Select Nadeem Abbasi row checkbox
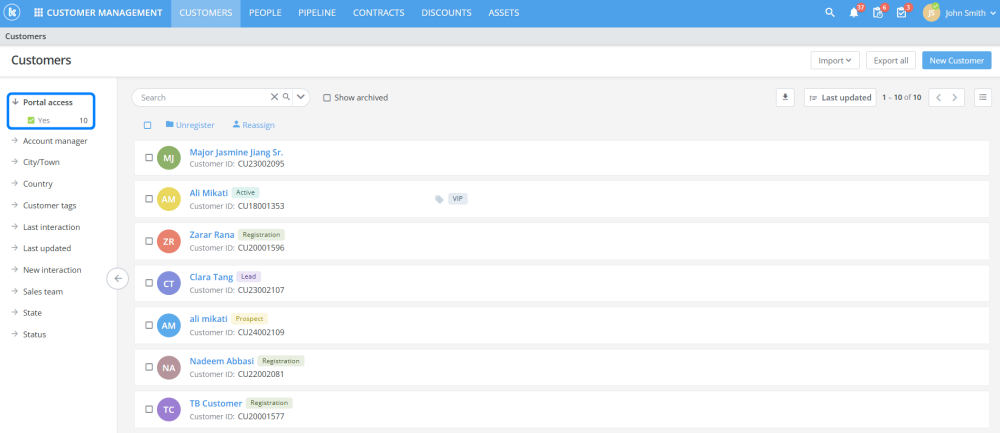The image size is (1000, 433). point(149,367)
